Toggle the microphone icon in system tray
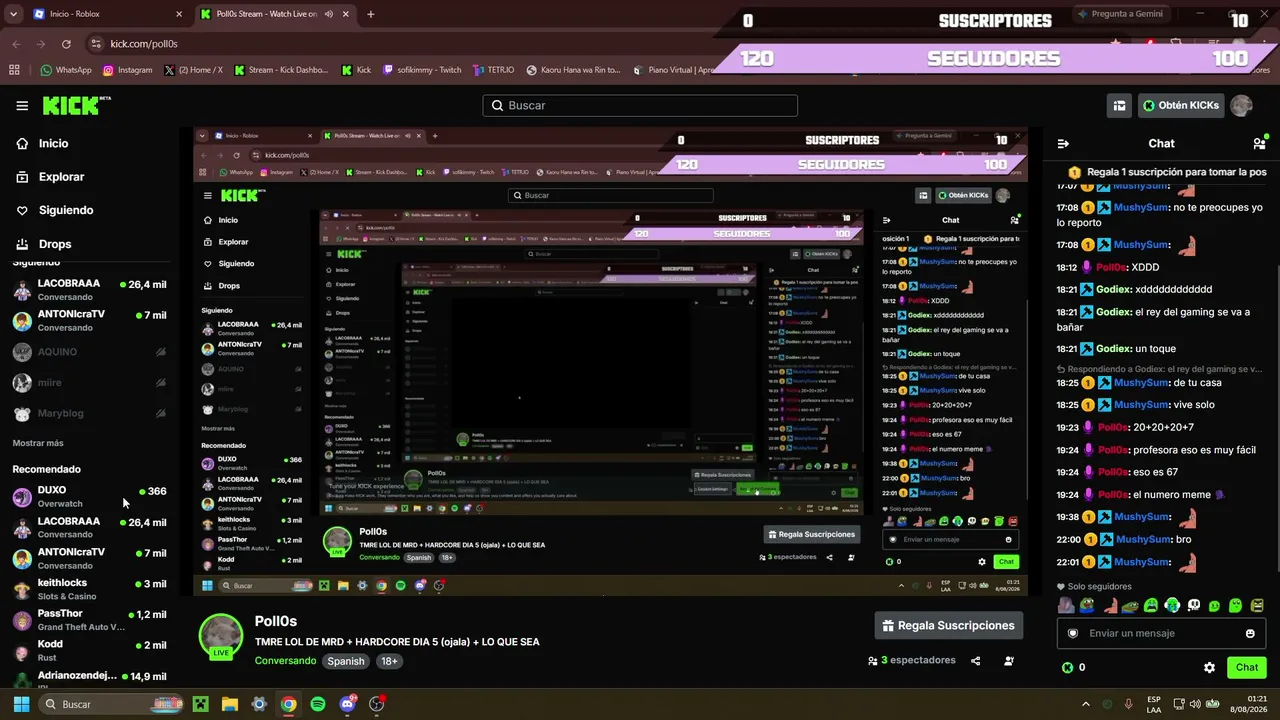This screenshot has height=720, width=1280. pos(1129,704)
